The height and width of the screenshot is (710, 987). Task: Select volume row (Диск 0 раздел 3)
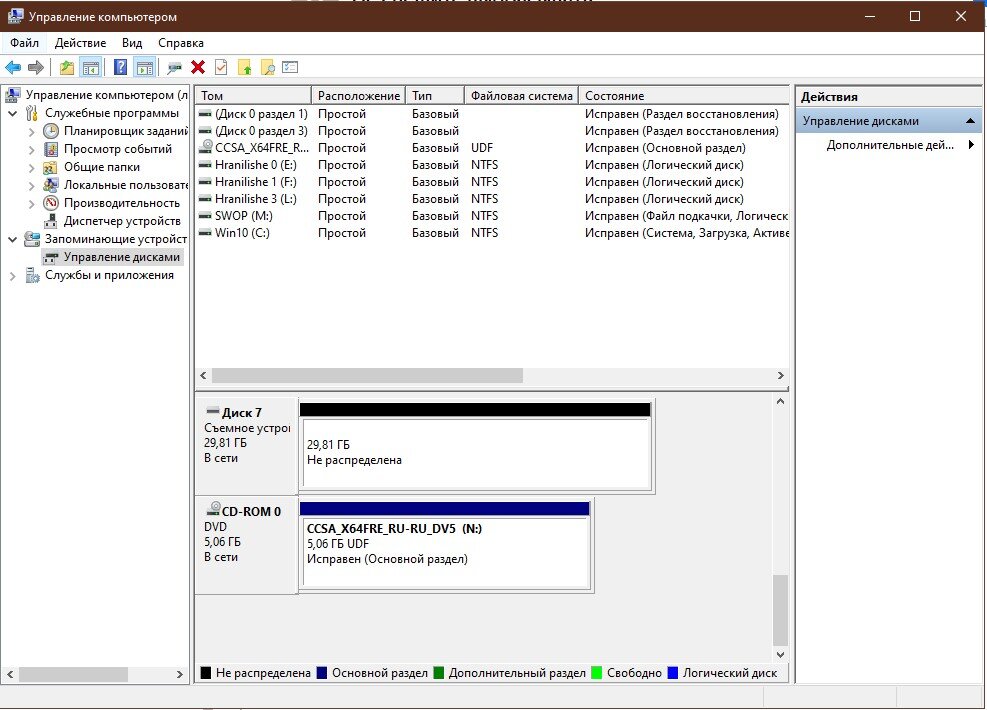(492, 131)
